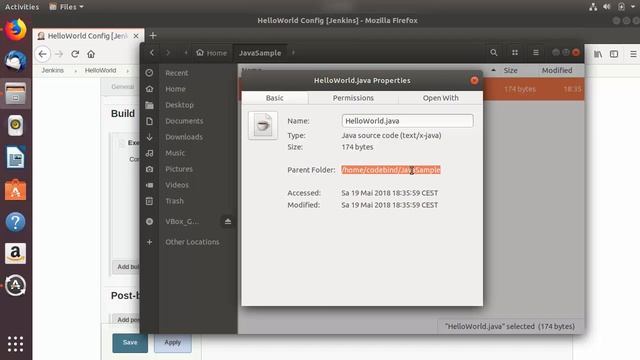The image size is (640, 360).
Task: Click the 174 bytes file size cell
Action: [x=520, y=89]
